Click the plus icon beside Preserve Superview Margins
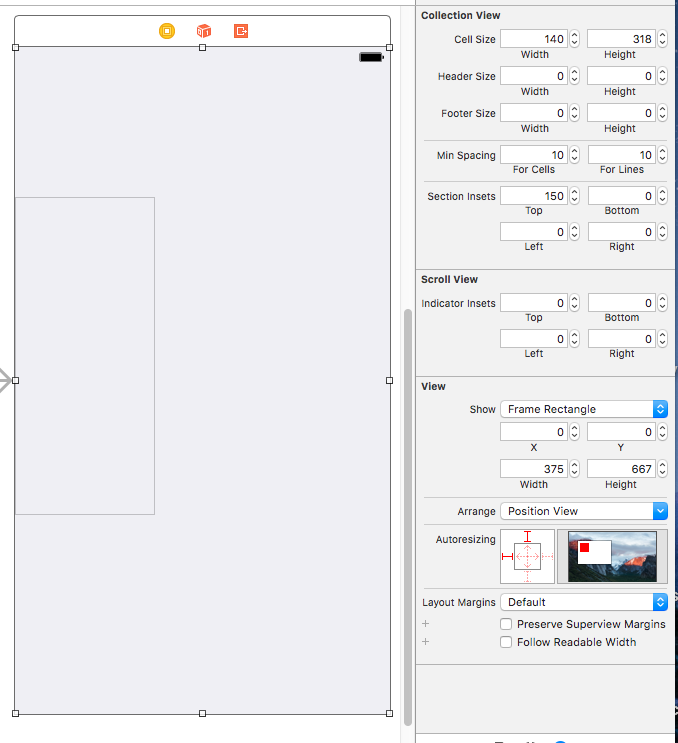Image resolution: width=678 pixels, height=743 pixels. [425, 624]
